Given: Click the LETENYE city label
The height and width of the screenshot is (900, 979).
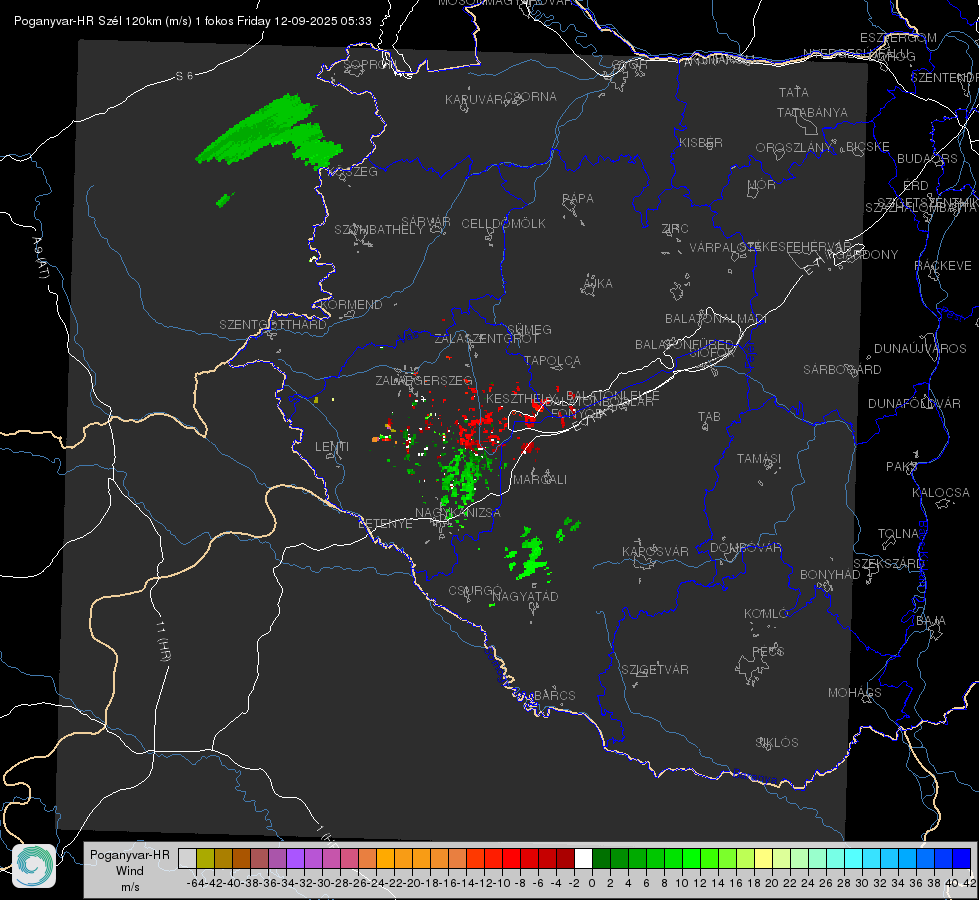Looking at the screenshot, I should [x=385, y=524].
